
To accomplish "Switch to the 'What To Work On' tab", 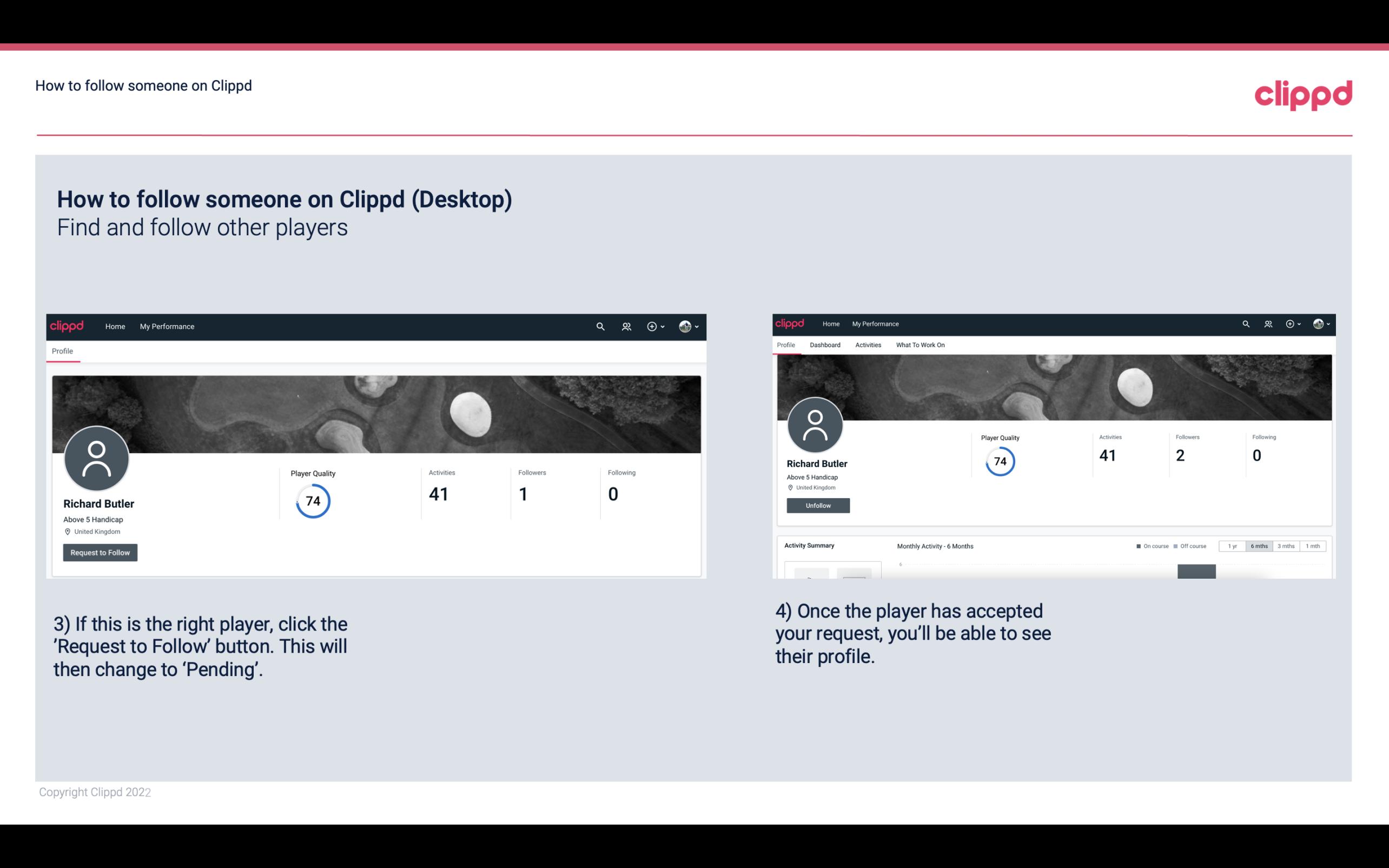I will [x=919, y=345].
